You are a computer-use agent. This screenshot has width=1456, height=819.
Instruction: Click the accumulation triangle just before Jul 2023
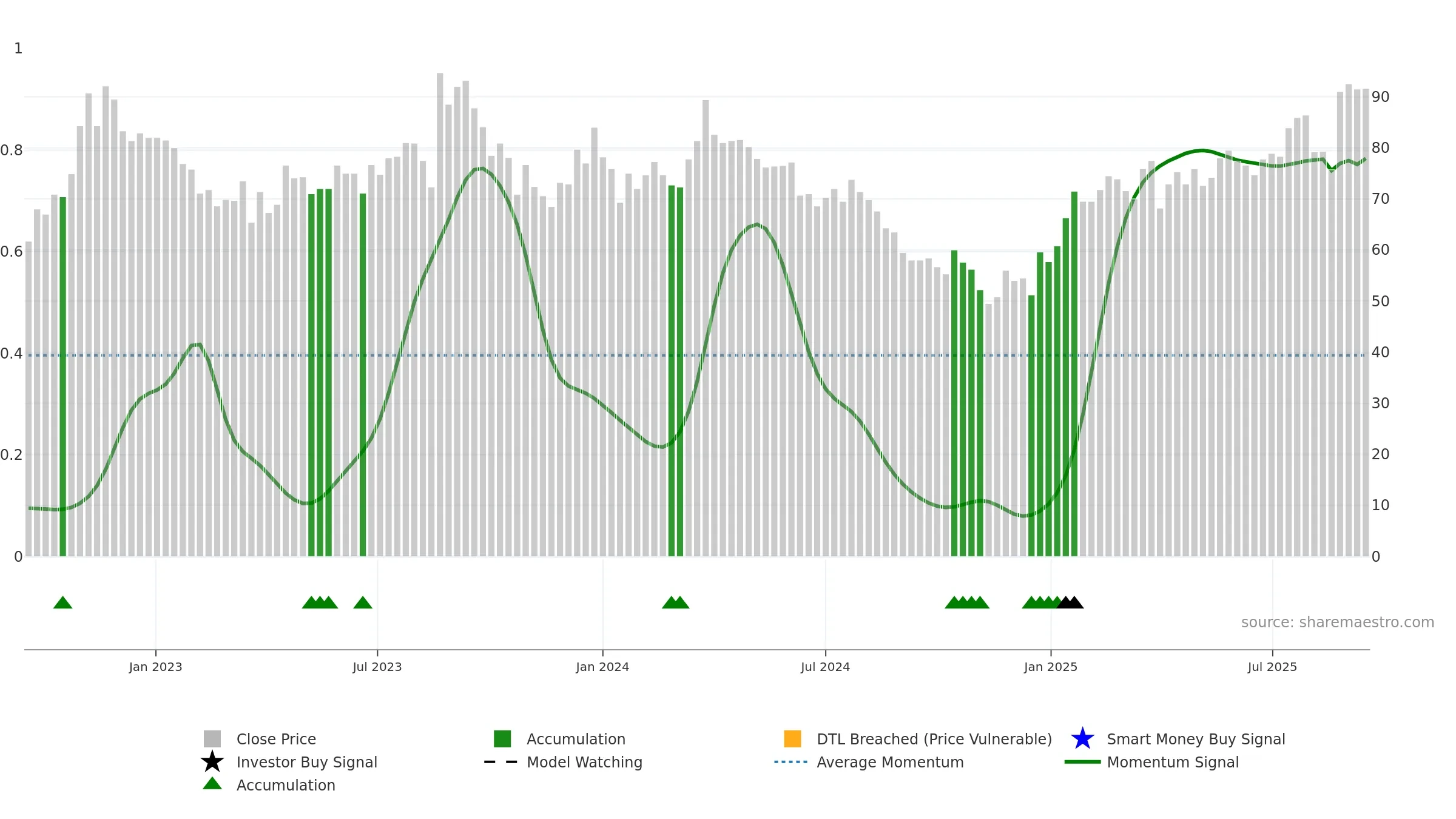tap(363, 602)
